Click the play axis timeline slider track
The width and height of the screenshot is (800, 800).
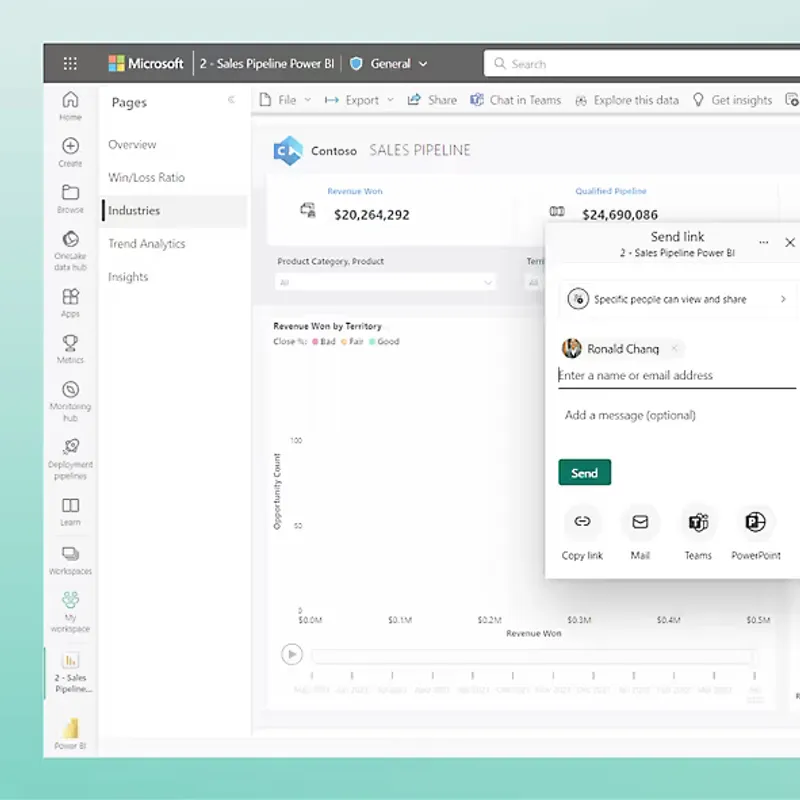click(x=533, y=656)
